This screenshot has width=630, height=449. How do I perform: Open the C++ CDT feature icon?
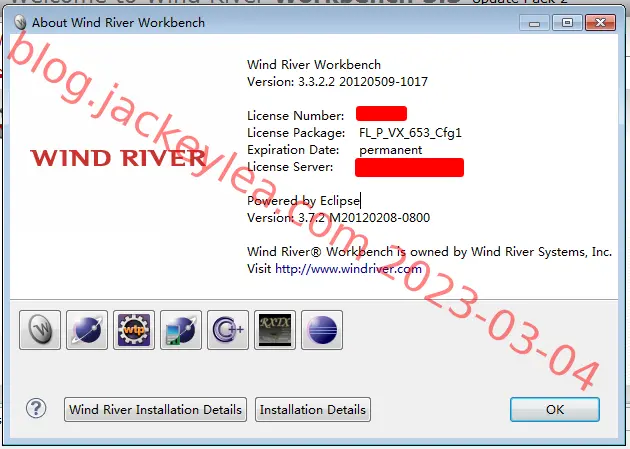click(x=228, y=330)
